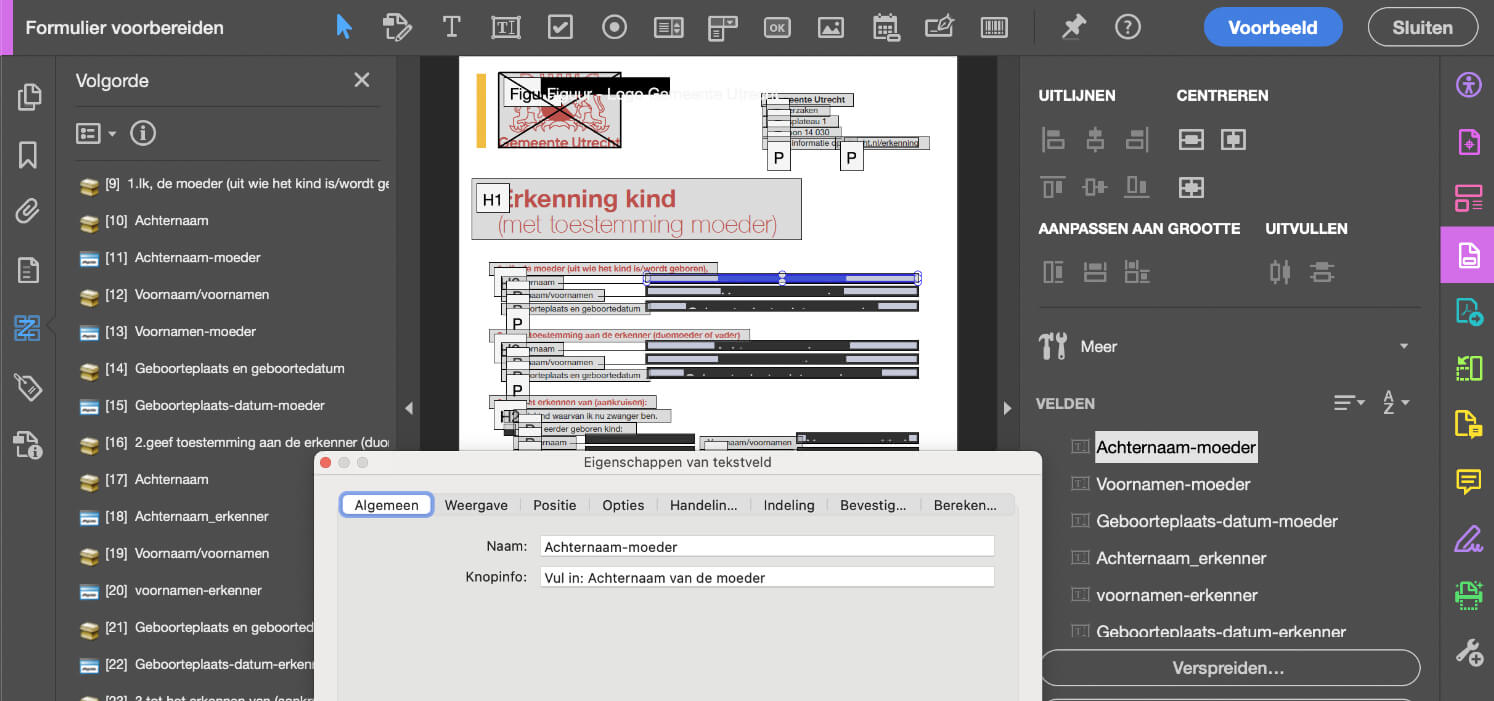Image resolution: width=1494 pixels, height=701 pixels.
Task: Select the text field tool in toolbar
Action: point(506,27)
